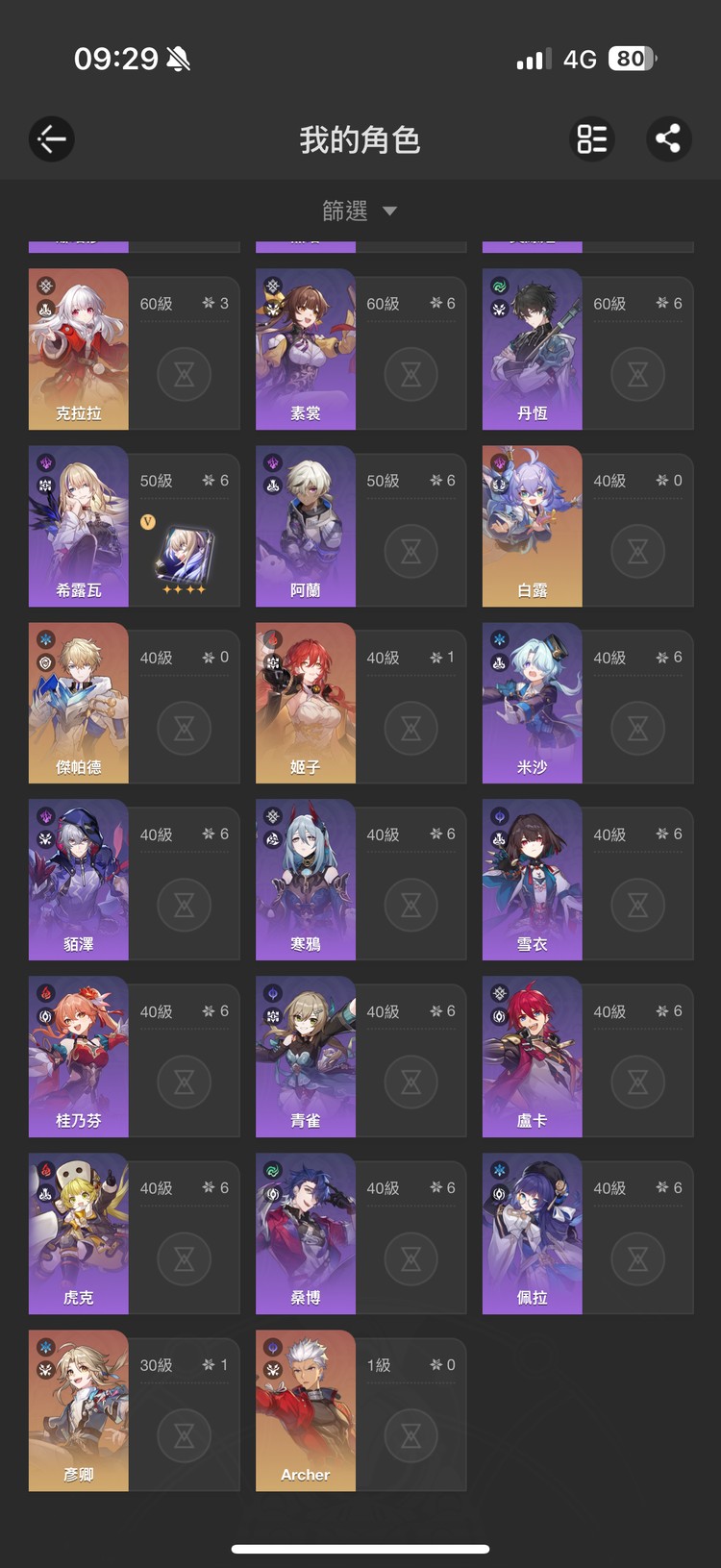Switch to list view layout icon
The image size is (721, 1568).
[592, 139]
